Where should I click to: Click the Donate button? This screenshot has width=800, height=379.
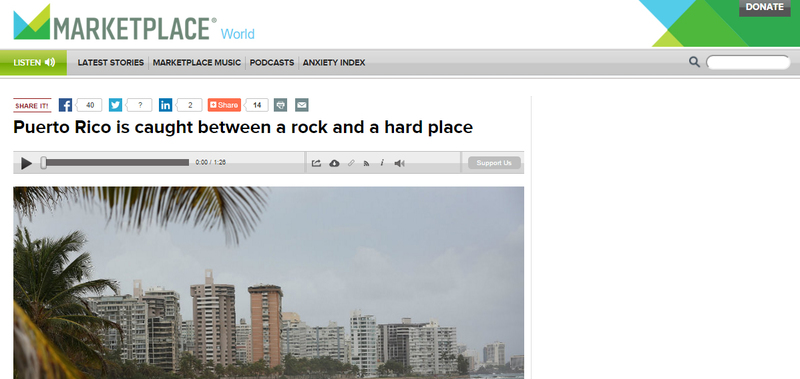tap(765, 8)
